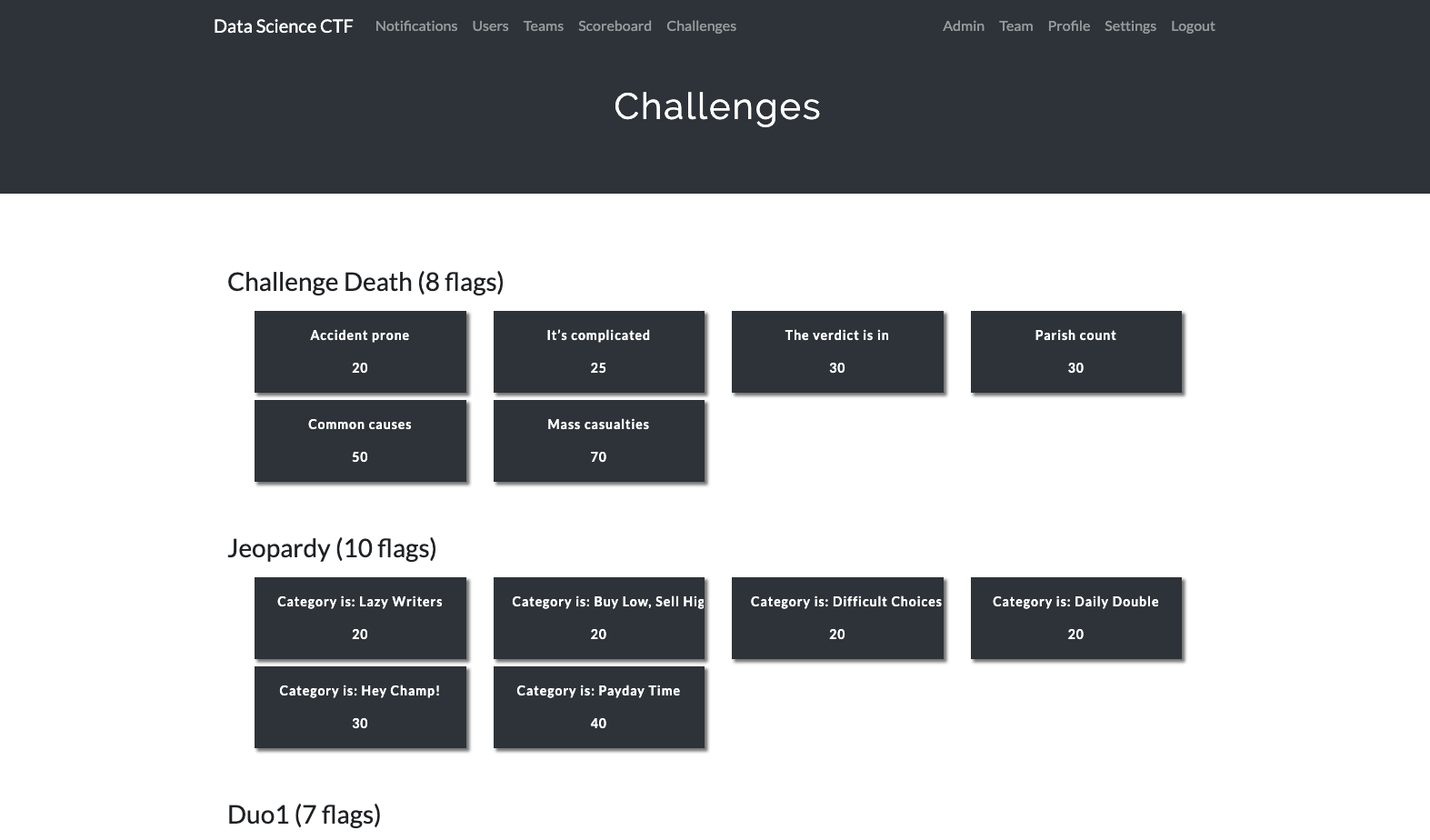Open Category is: Hey Champ! challenge
Viewport: 1430px width, 840px height.
360,707
